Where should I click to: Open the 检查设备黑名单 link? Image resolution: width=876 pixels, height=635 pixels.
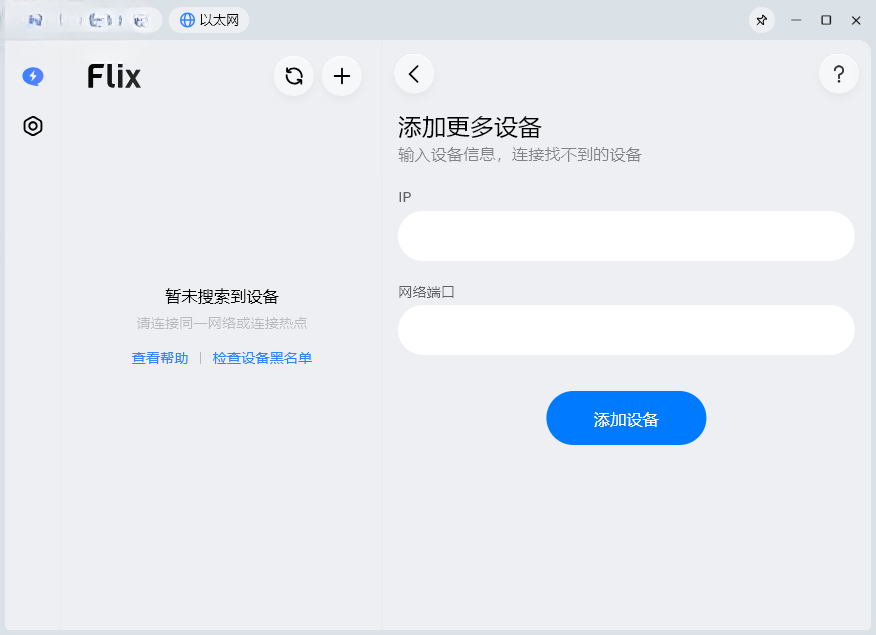[262, 358]
